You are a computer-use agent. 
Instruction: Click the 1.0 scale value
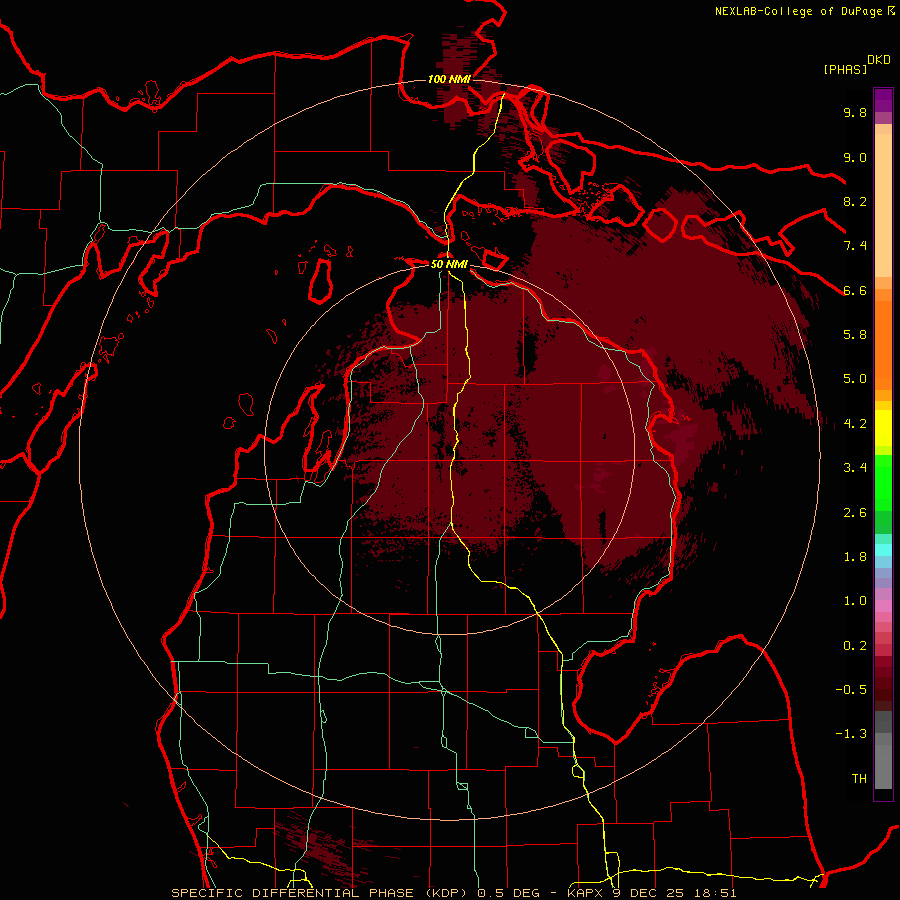tap(855, 601)
